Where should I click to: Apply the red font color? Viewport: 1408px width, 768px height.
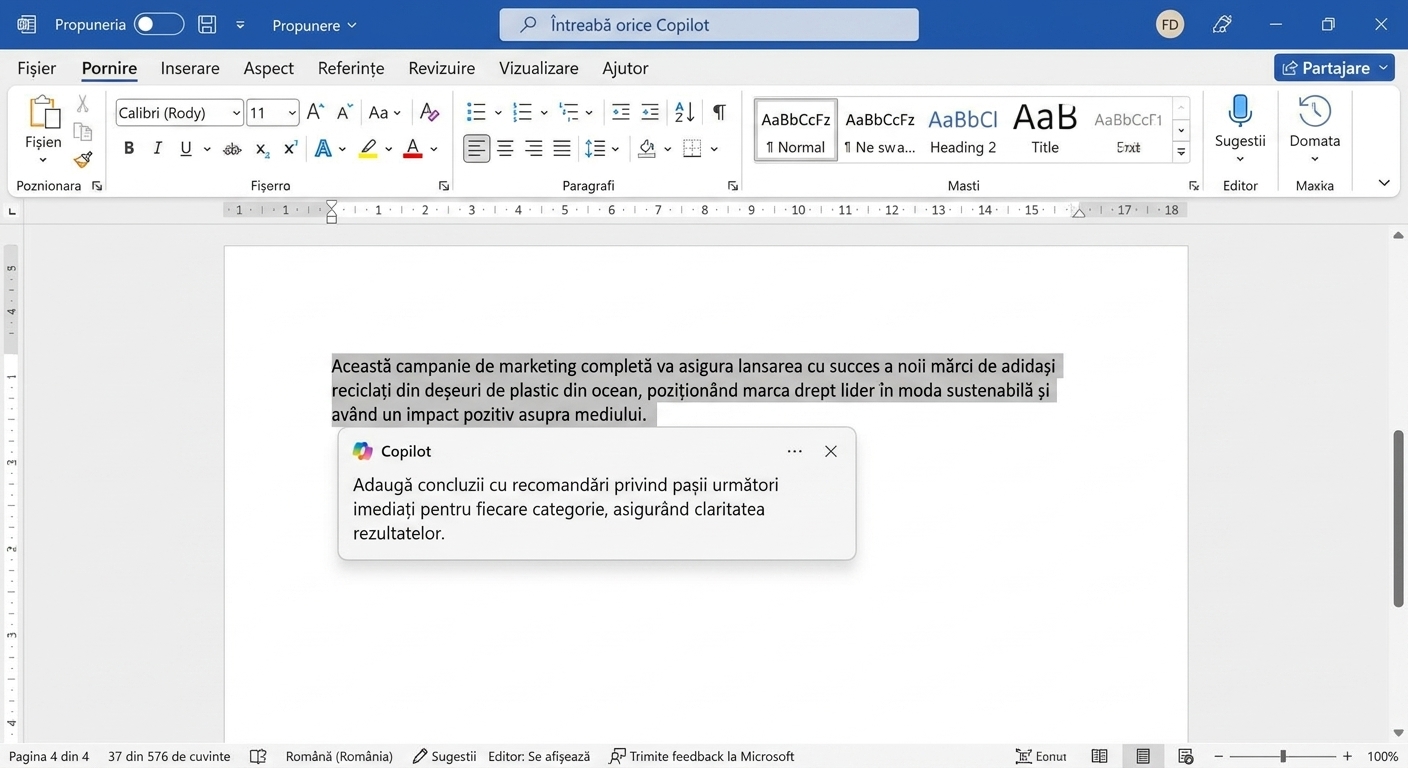coord(412,149)
